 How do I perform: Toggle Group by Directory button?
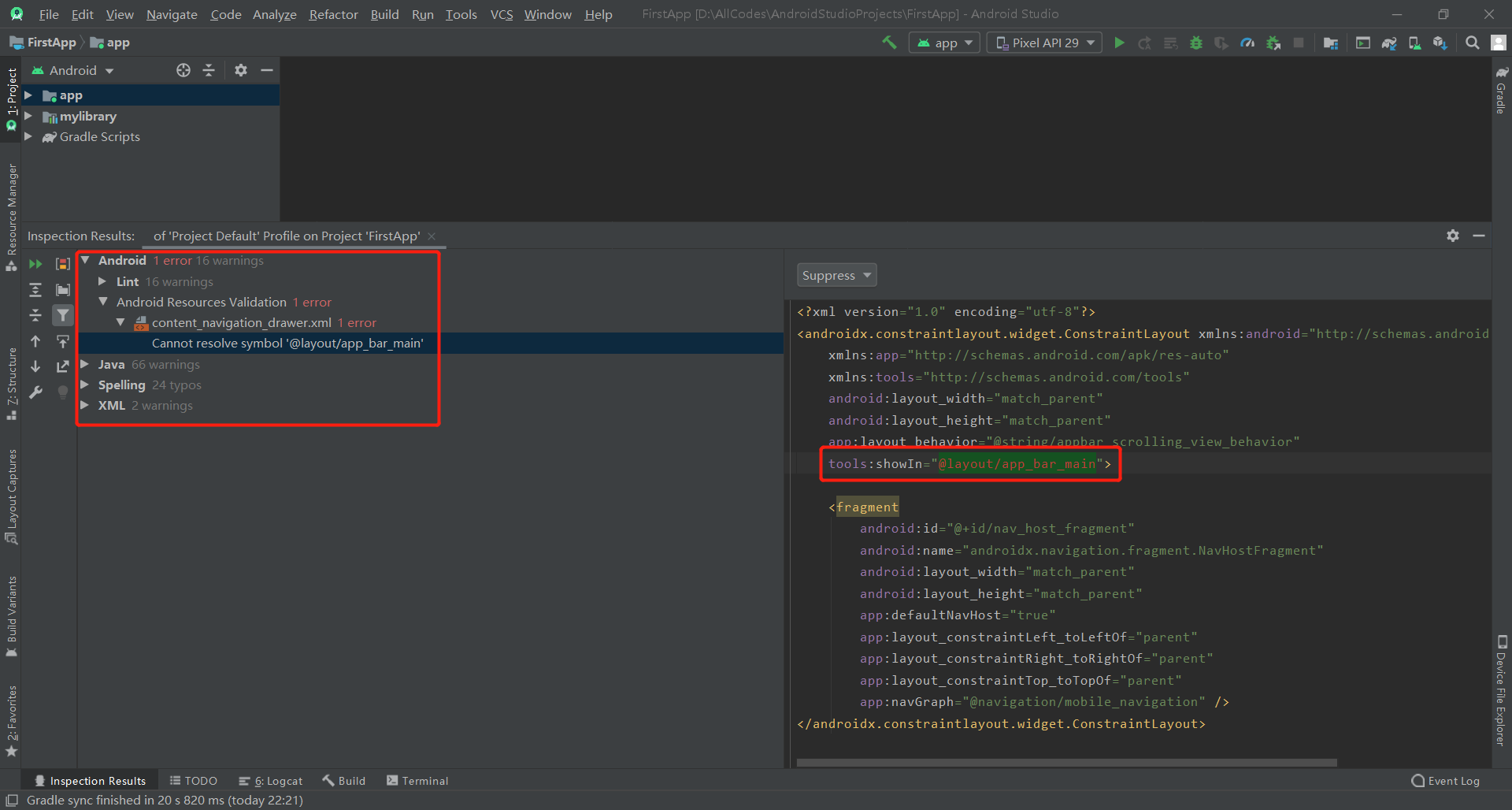[63, 290]
